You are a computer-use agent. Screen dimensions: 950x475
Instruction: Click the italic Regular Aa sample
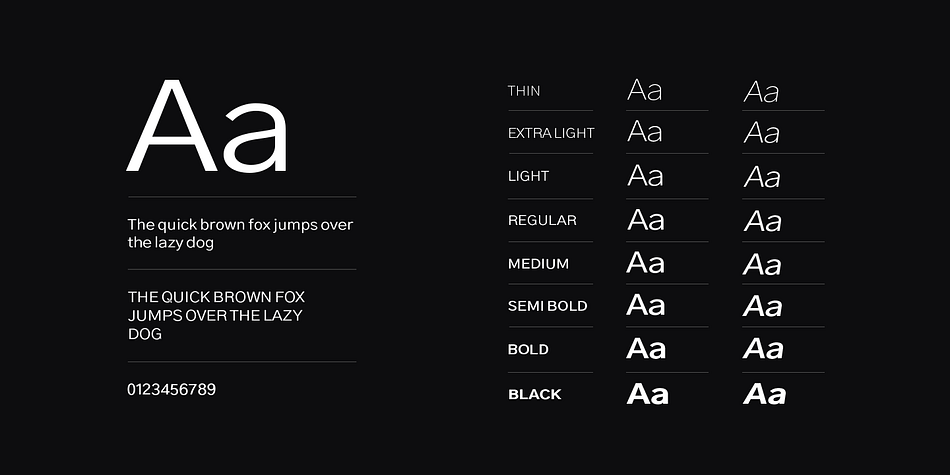(763, 221)
